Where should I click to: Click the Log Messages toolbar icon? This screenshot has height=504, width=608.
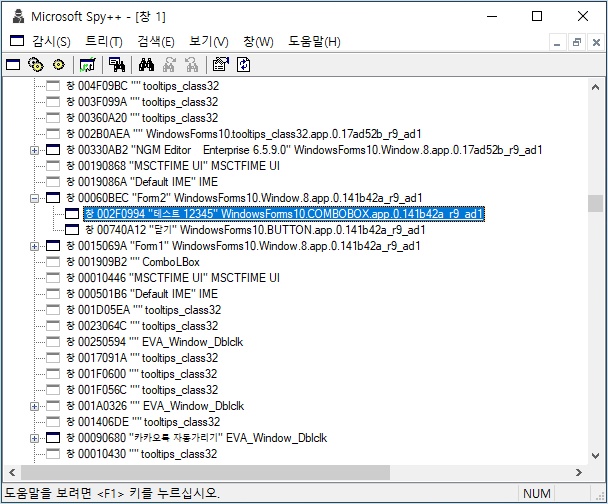(x=87, y=65)
